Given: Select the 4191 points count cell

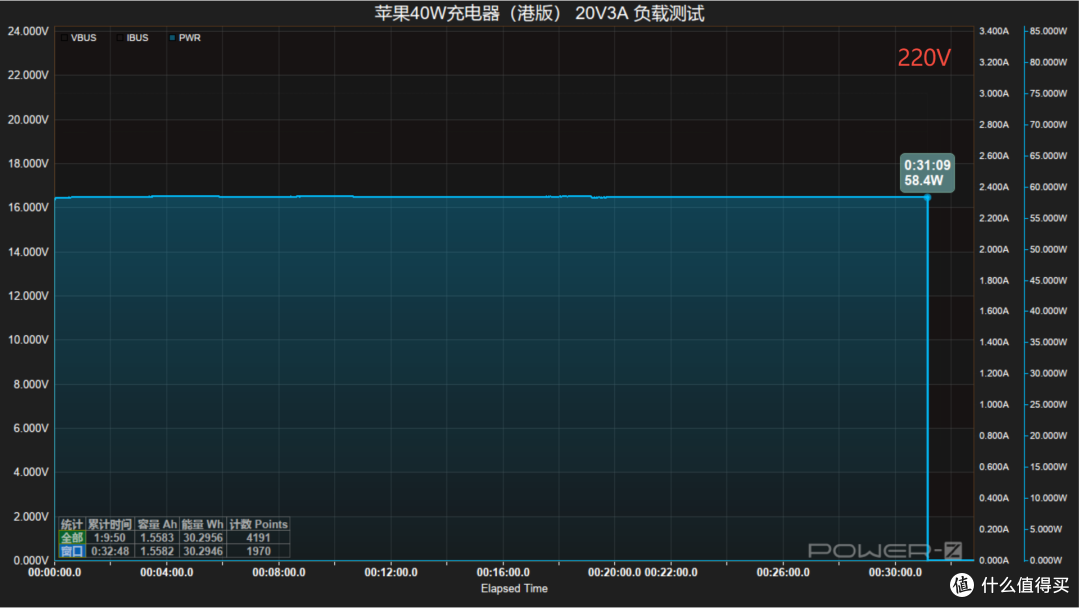Looking at the screenshot, I should click(x=258, y=538).
